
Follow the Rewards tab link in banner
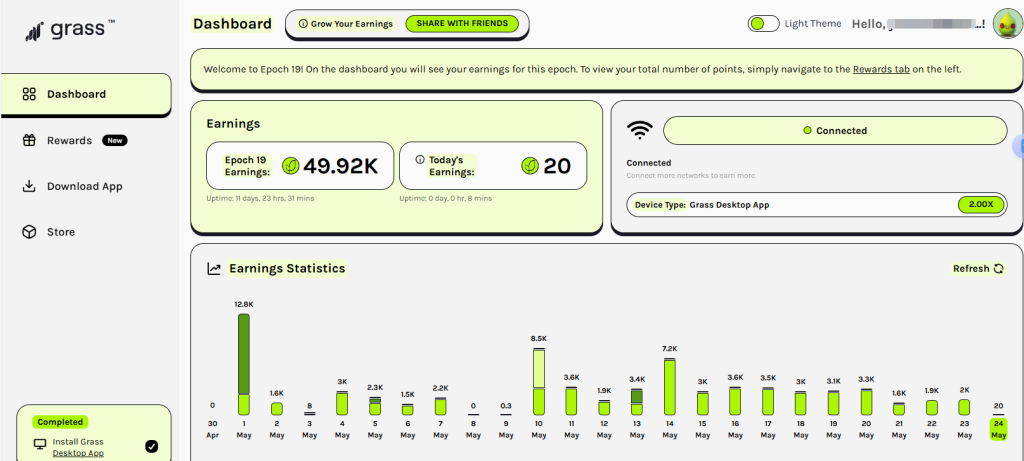click(x=881, y=69)
